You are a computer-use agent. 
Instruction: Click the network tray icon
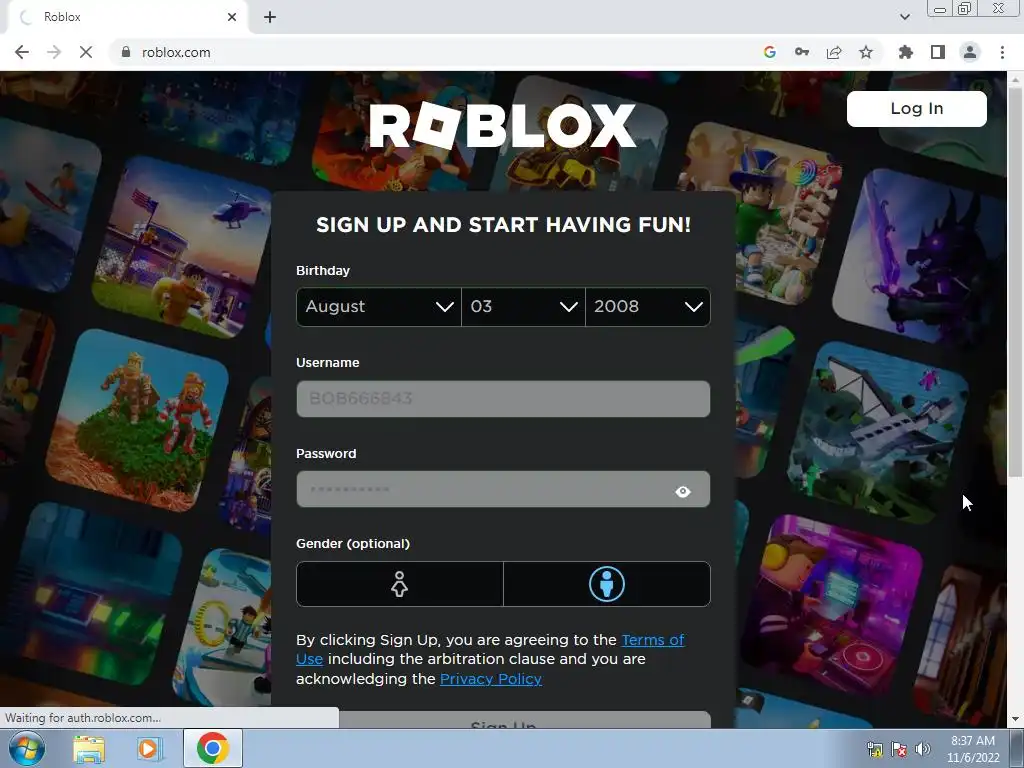(874, 749)
